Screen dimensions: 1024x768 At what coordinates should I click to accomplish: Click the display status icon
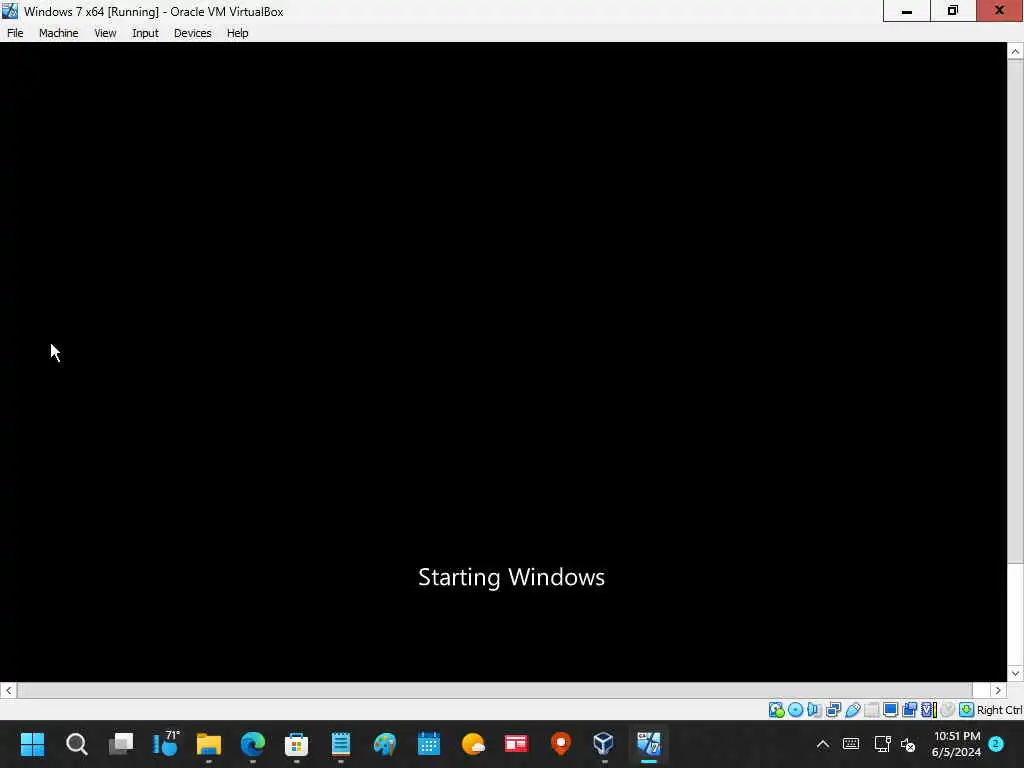(x=890, y=710)
